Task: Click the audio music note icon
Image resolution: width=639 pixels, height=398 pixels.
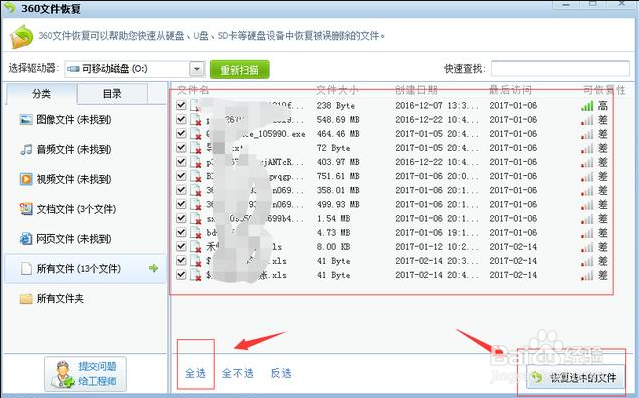Action: click(26, 150)
